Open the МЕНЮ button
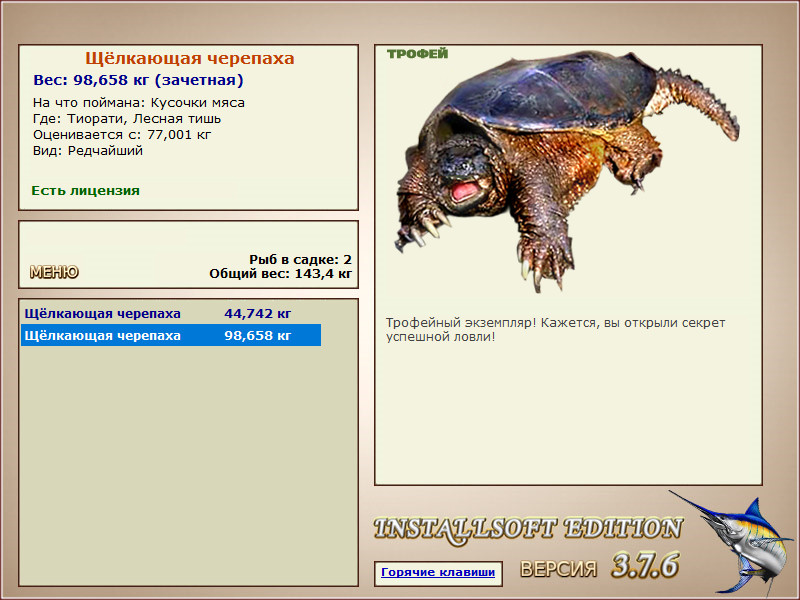This screenshot has height=600, width=800. tap(54, 272)
